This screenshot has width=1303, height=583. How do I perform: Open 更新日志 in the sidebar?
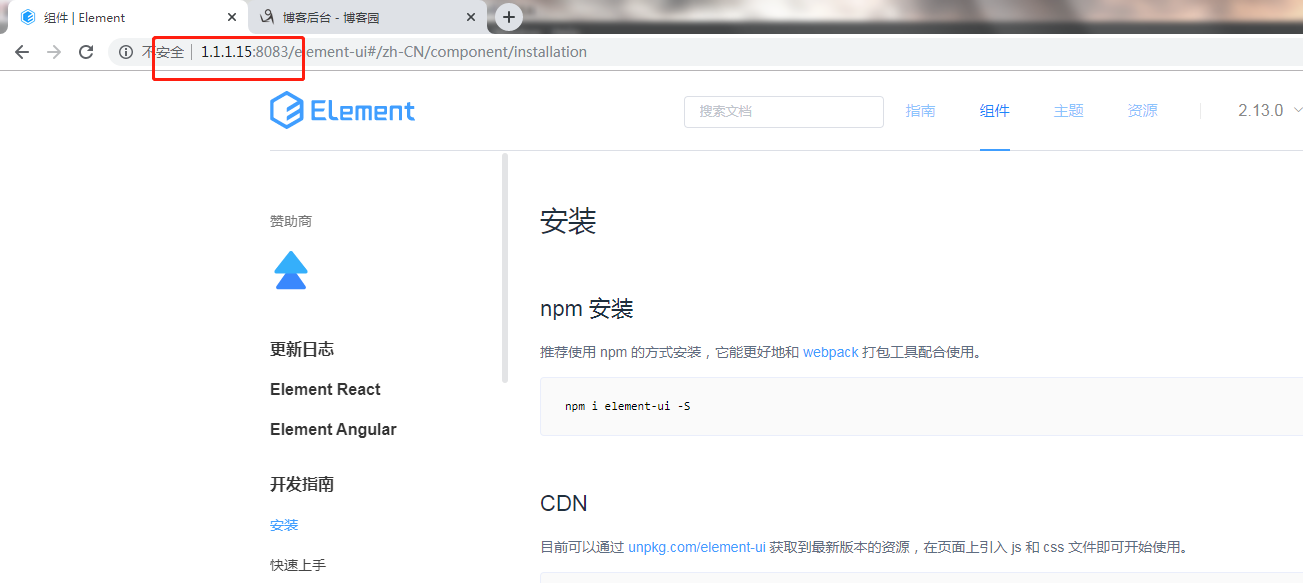[x=302, y=349]
